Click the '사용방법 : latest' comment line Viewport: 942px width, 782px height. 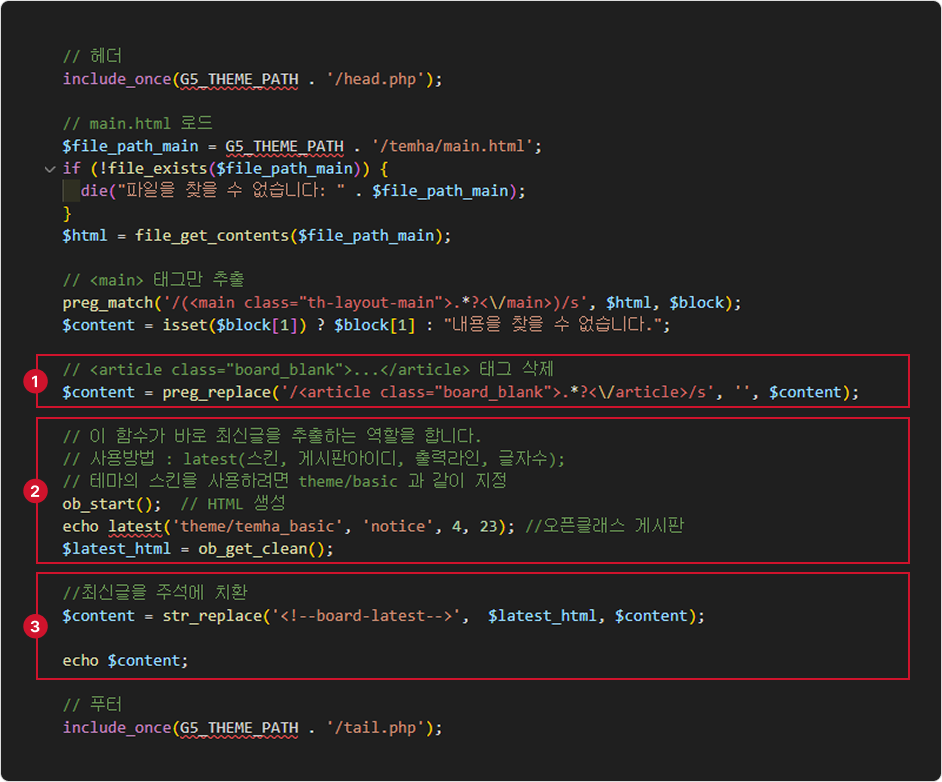click(314, 459)
